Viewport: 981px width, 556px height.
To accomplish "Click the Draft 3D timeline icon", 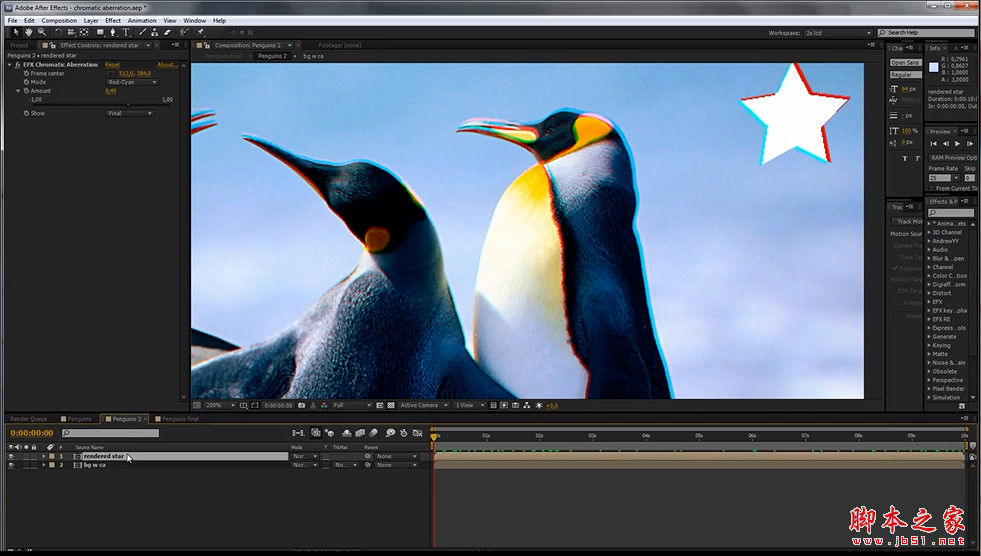I will click(x=330, y=433).
